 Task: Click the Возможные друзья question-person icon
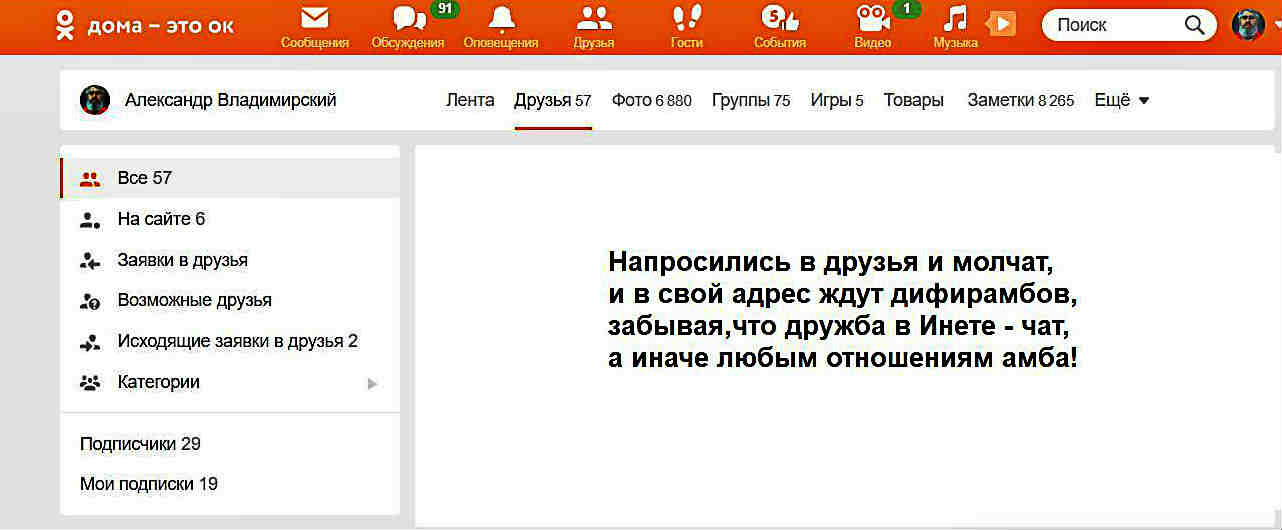point(90,301)
